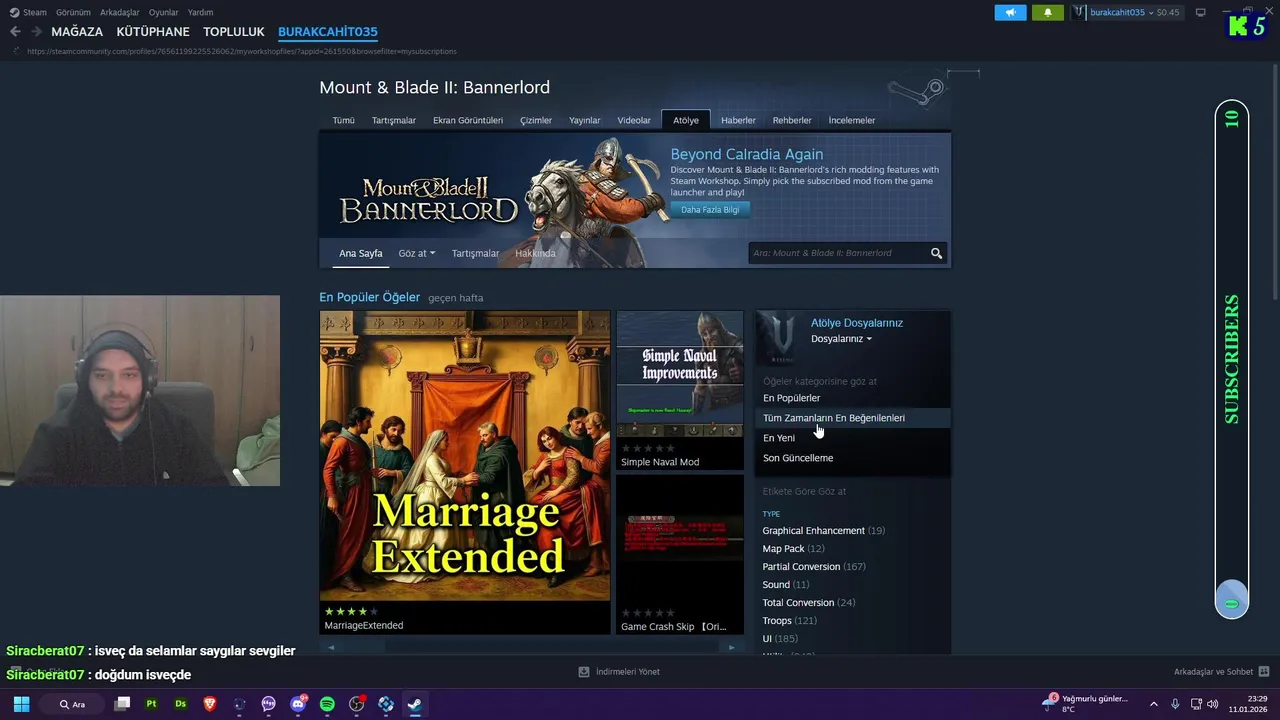Open the BURAKCAHİT035 profile section

[x=328, y=32]
